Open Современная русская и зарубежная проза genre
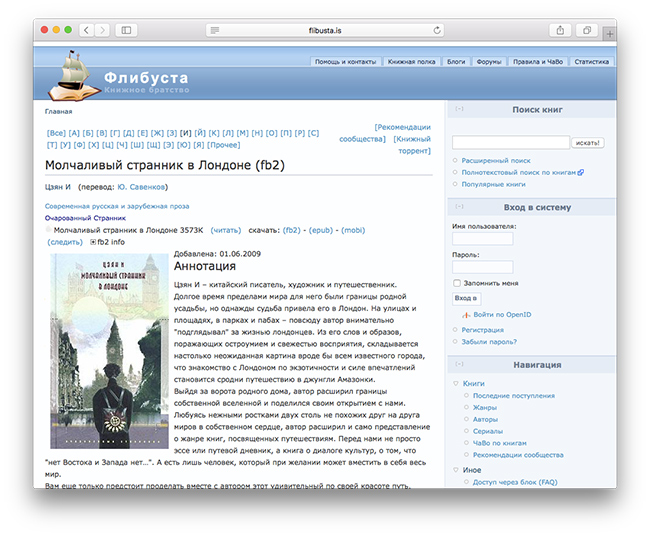 (117, 206)
